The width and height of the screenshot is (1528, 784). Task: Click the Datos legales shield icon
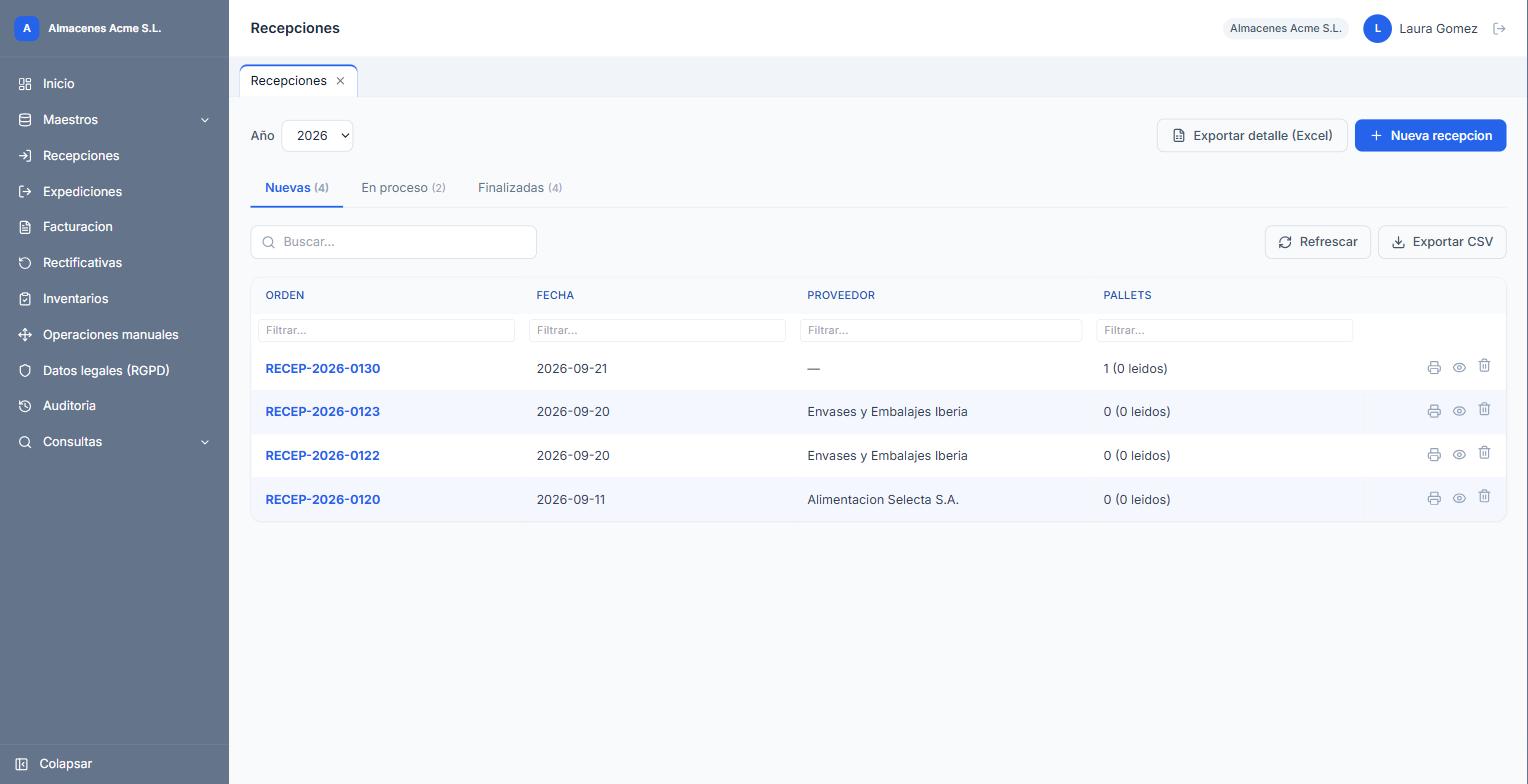coord(25,371)
